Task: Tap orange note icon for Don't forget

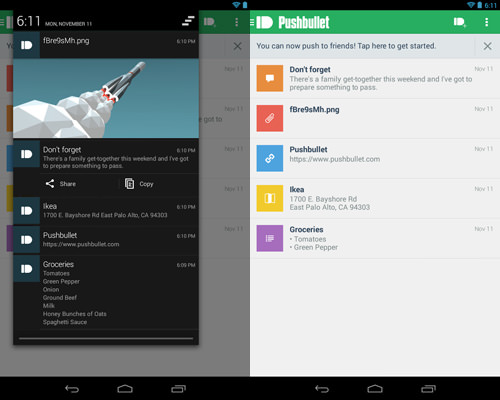Action: [x=270, y=78]
